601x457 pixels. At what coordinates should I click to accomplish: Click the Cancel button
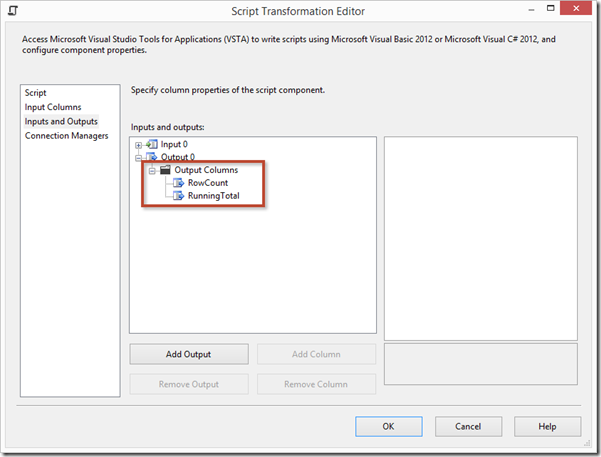468,426
